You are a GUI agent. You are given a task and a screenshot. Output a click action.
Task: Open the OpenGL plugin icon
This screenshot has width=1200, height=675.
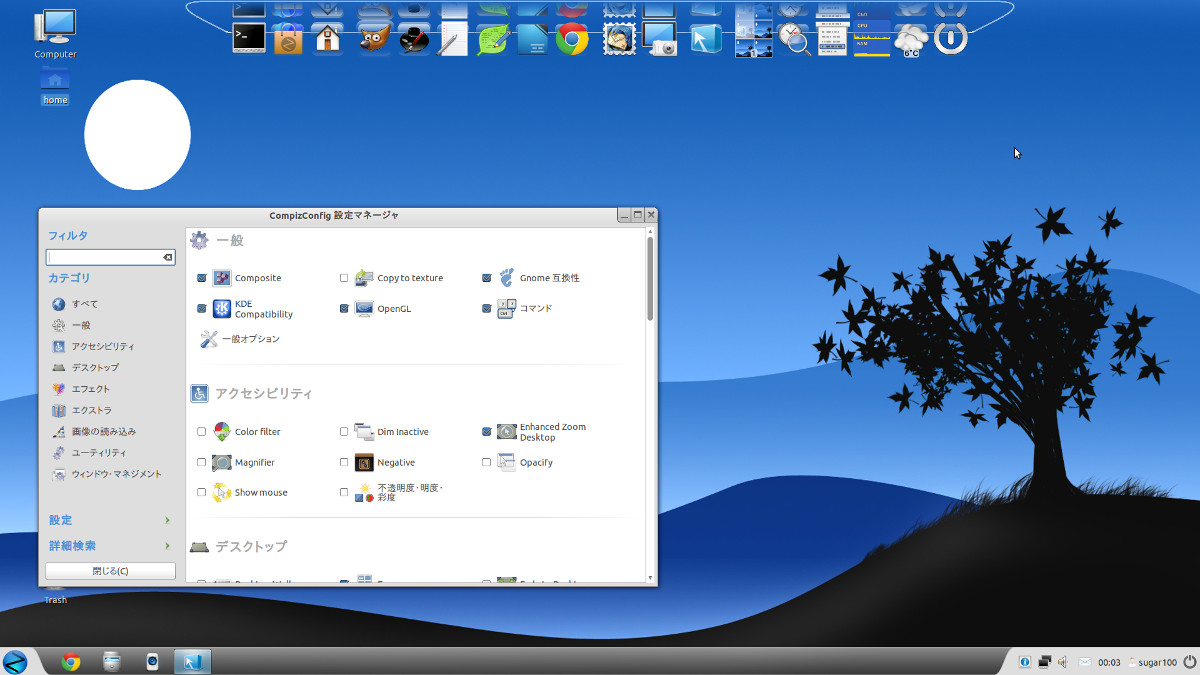(x=364, y=309)
